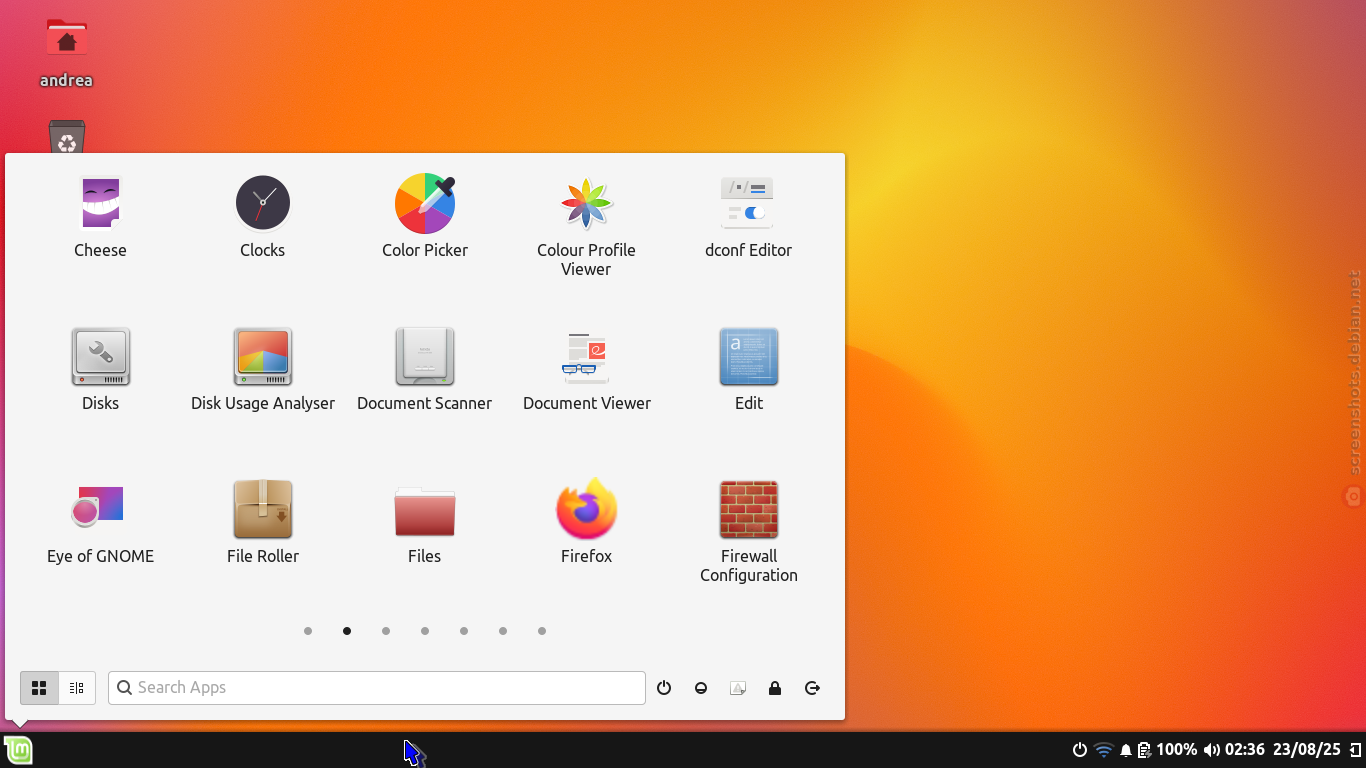Viewport: 1366px width, 768px height.
Task: Log out using the exit arrow icon
Action: point(812,688)
